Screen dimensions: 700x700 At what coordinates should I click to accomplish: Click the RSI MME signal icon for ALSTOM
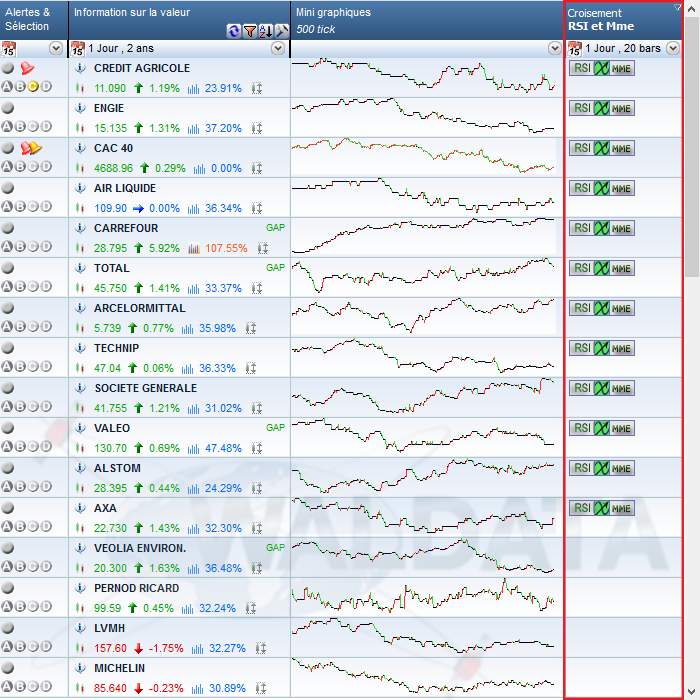click(602, 468)
